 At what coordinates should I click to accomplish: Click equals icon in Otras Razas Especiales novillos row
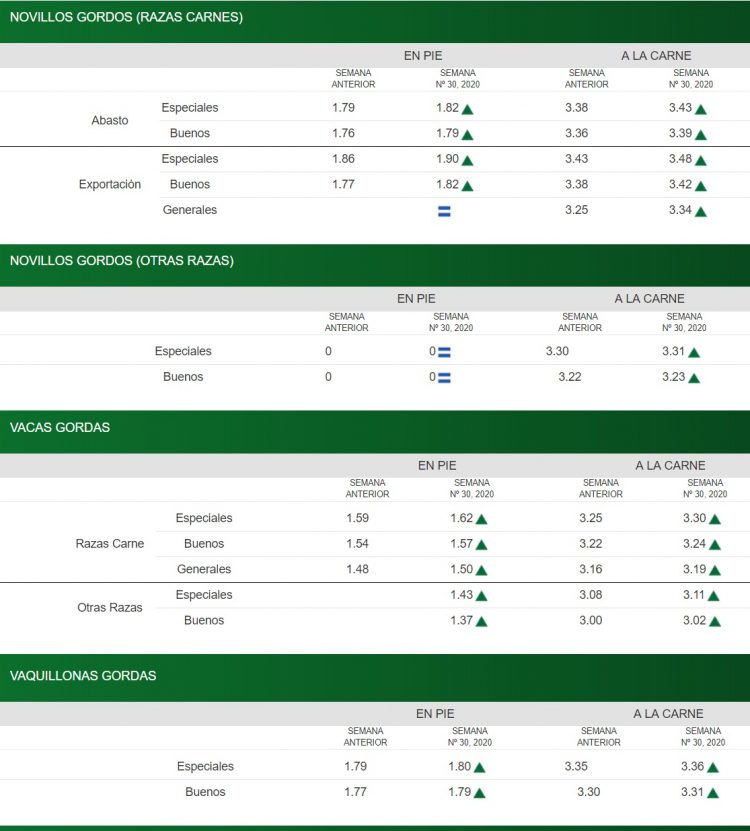(444, 352)
